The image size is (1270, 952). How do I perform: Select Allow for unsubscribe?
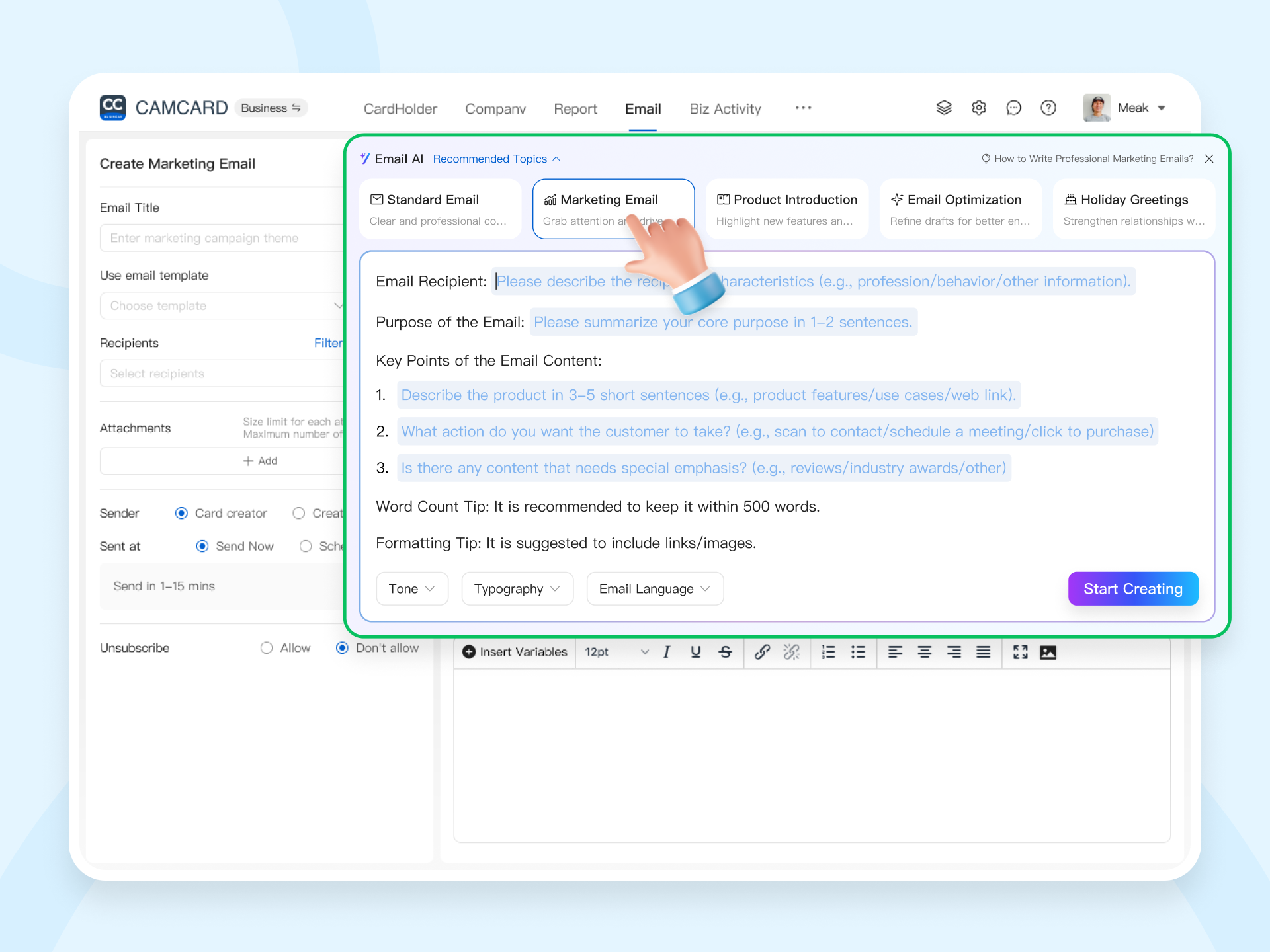[267, 648]
